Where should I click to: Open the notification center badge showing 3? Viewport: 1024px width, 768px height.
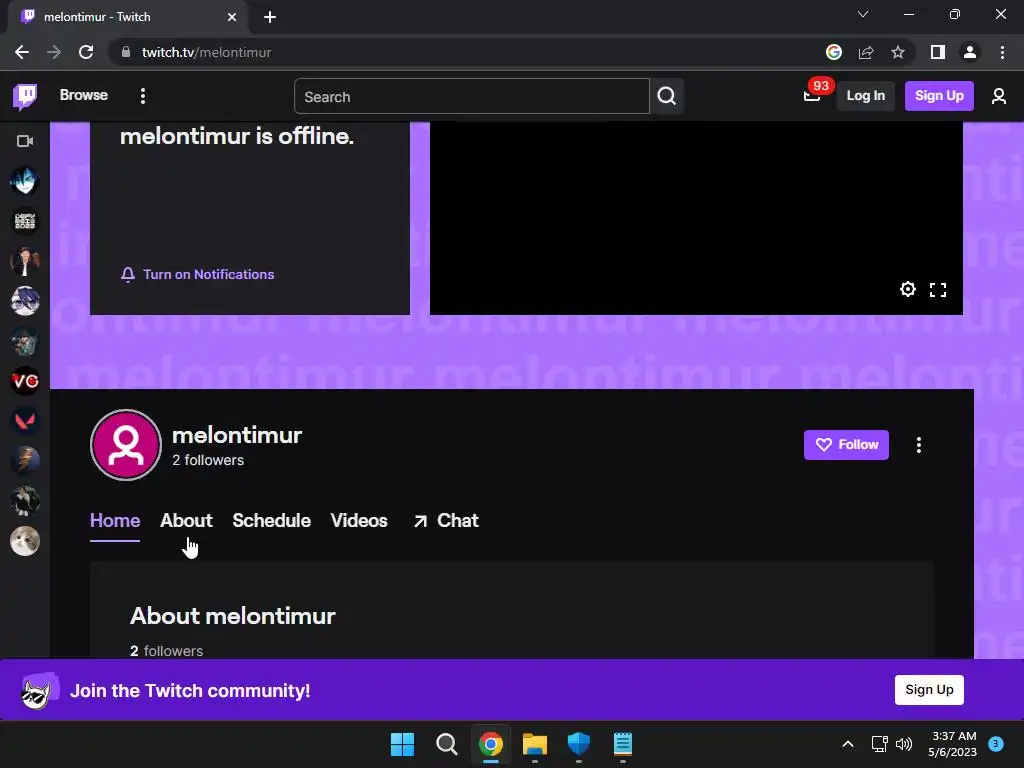click(995, 744)
